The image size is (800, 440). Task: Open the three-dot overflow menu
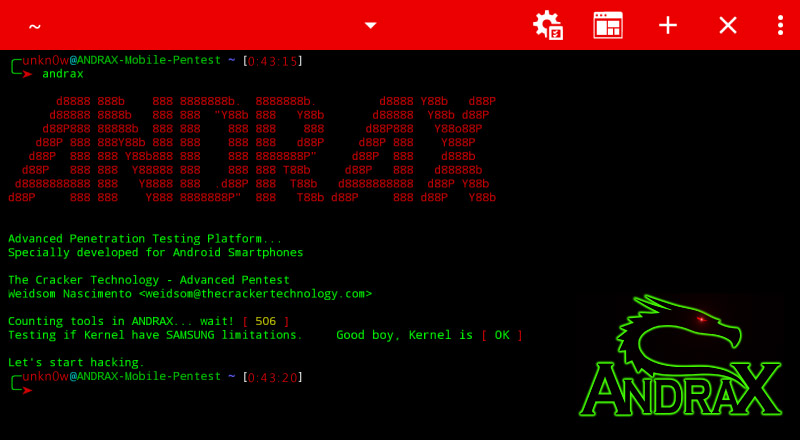pyautogui.click(x=780, y=25)
